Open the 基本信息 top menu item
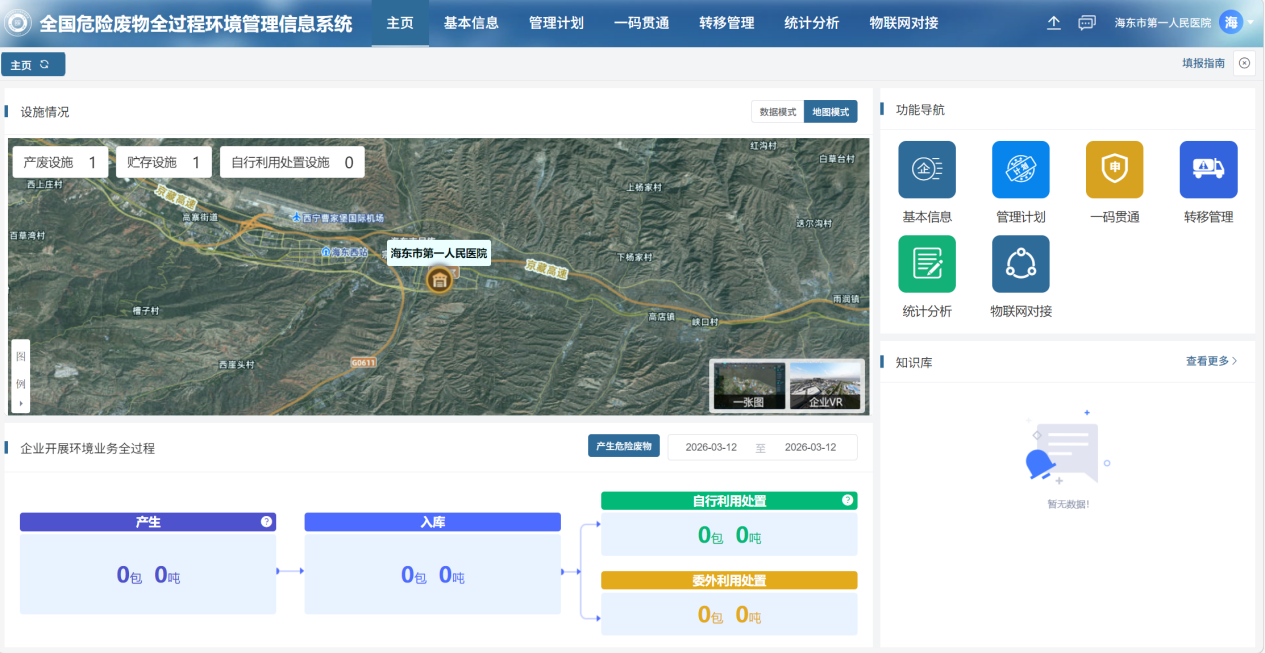1265x653 pixels. (x=471, y=23)
